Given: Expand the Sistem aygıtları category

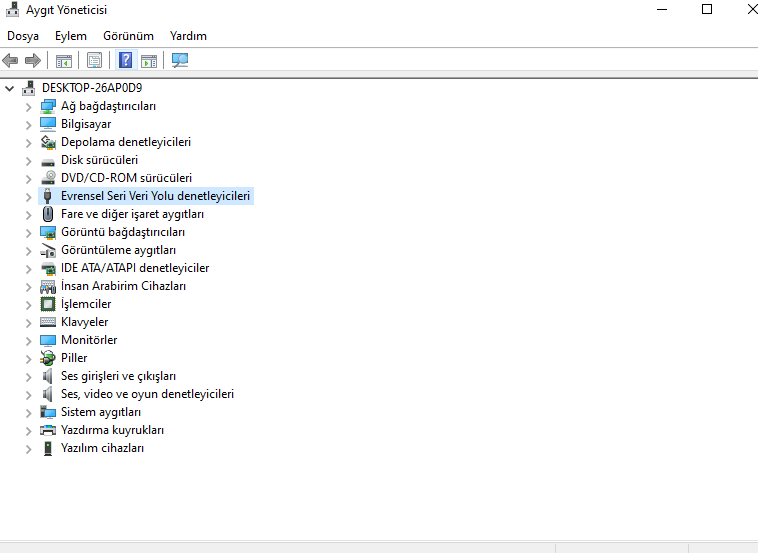Looking at the screenshot, I should point(29,412).
